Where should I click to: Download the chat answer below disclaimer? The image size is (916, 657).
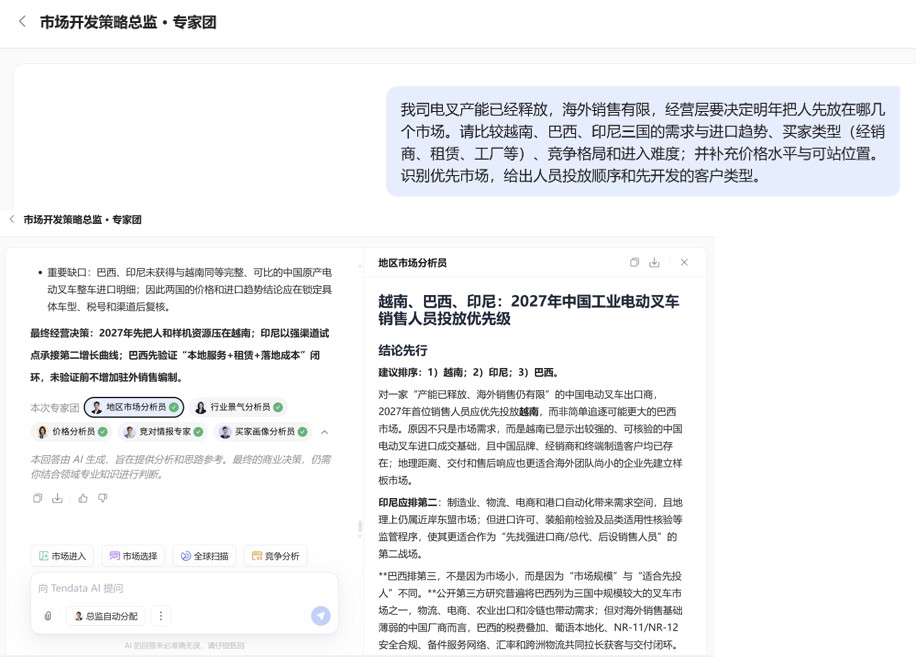[57, 498]
